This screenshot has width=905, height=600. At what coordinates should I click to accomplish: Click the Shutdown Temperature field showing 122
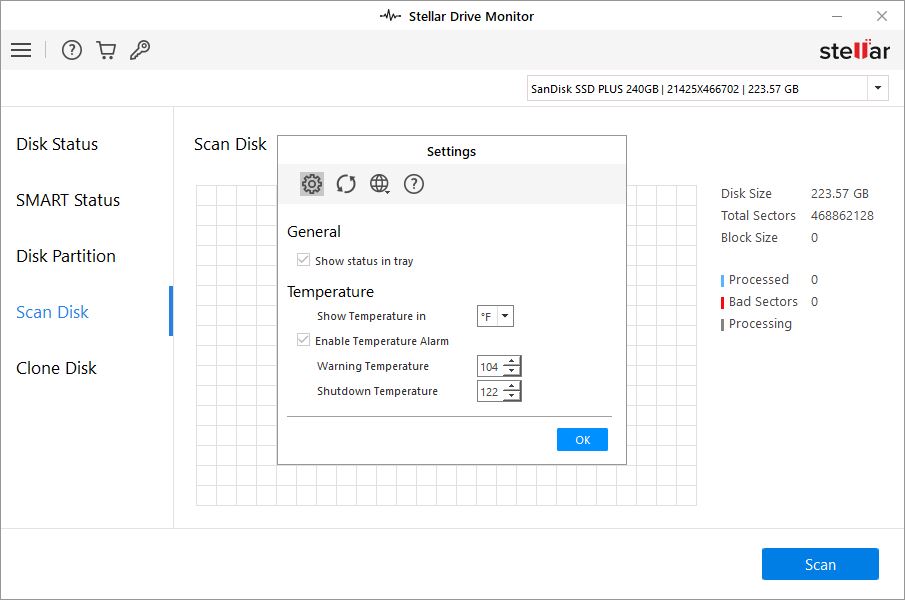pos(490,391)
